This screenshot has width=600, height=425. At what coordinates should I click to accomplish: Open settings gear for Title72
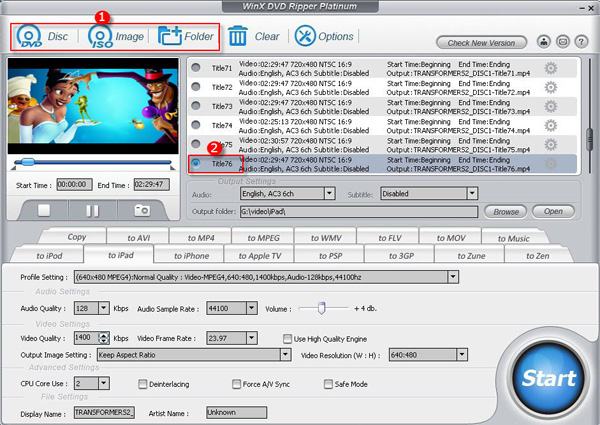point(551,88)
